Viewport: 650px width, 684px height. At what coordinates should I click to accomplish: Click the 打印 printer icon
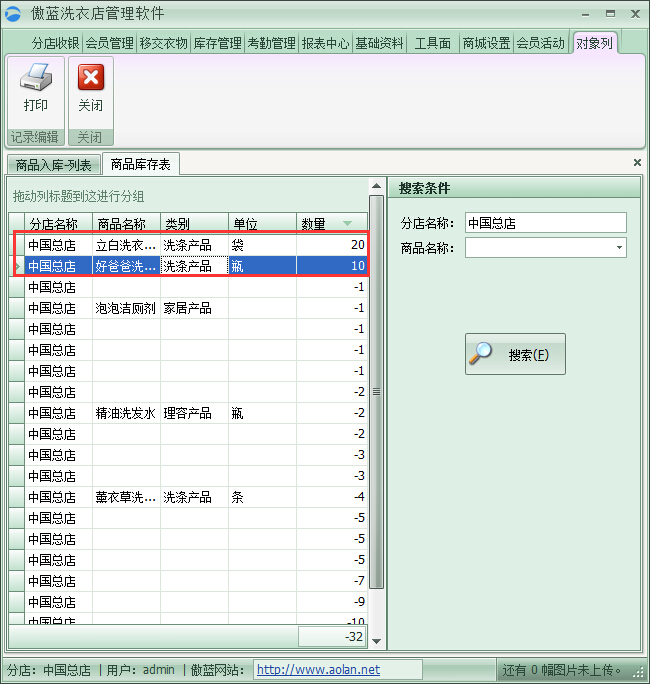pyautogui.click(x=36, y=77)
